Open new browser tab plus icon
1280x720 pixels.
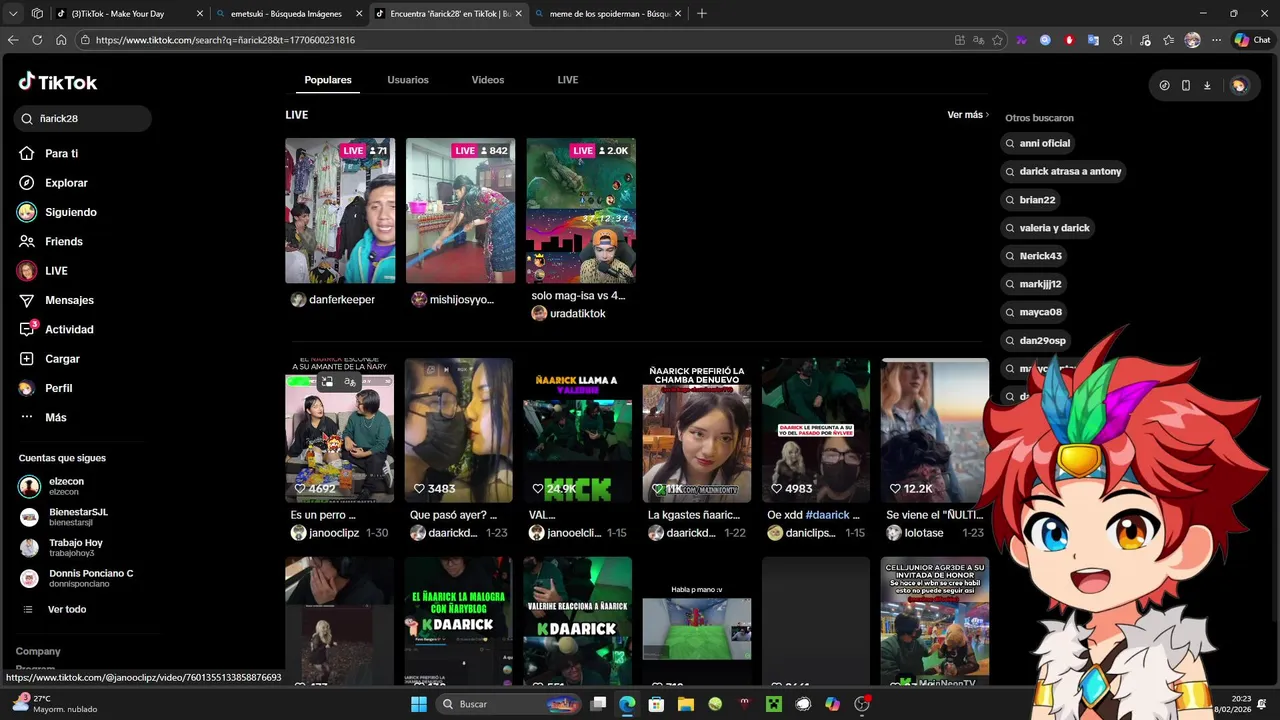point(701,14)
